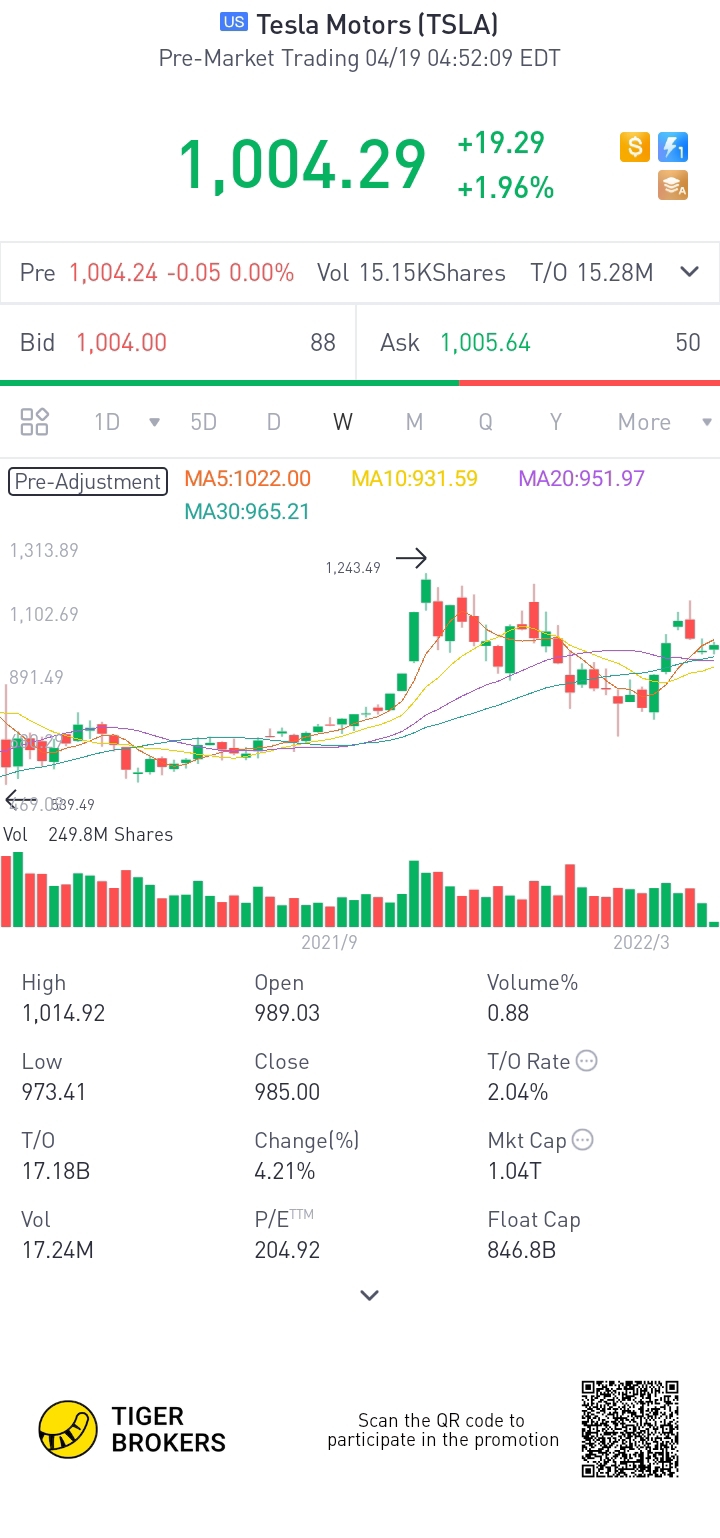The height and width of the screenshot is (1538, 720).
Task: Tap the Pre-Market Trading timestamp line
Action: click(360, 59)
